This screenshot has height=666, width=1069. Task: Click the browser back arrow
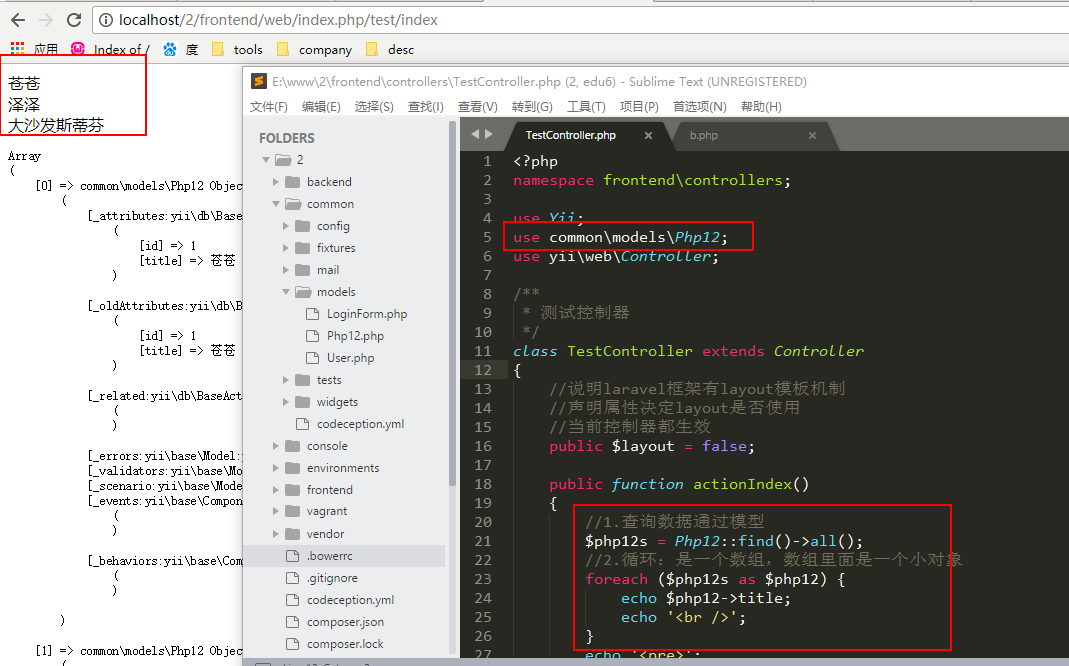[17, 19]
